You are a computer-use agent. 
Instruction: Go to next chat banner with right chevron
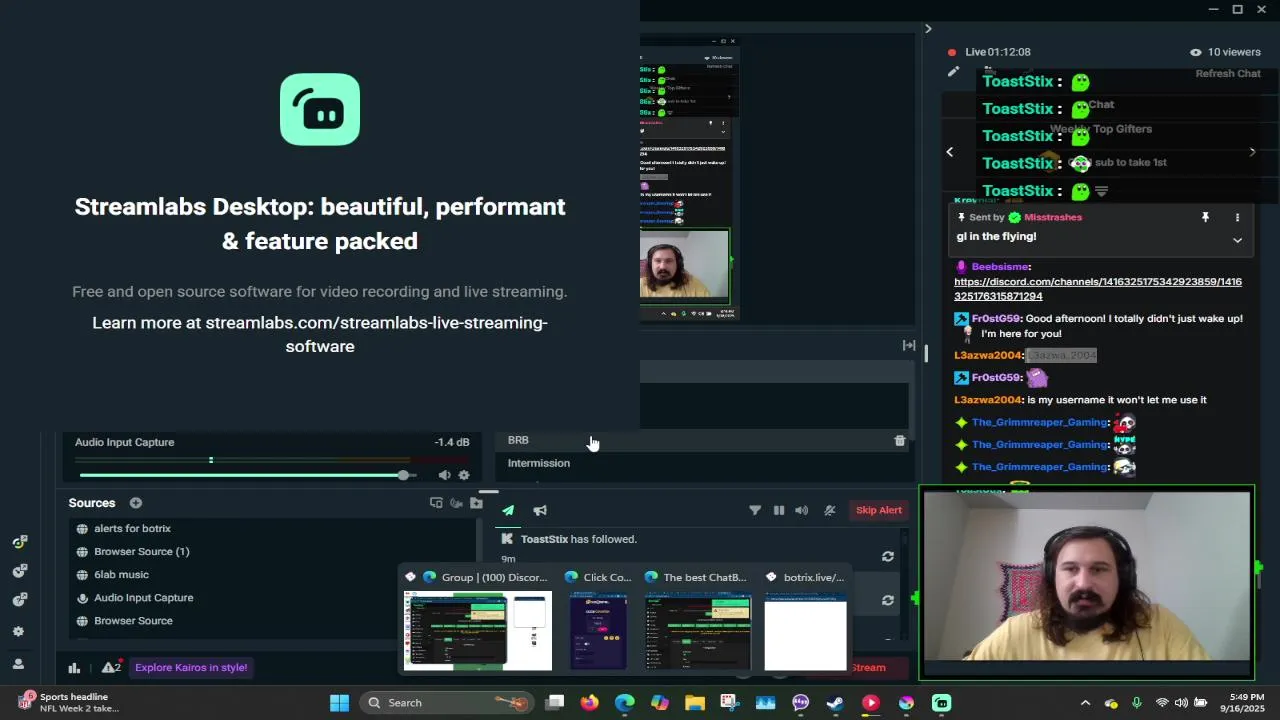click(x=1252, y=152)
